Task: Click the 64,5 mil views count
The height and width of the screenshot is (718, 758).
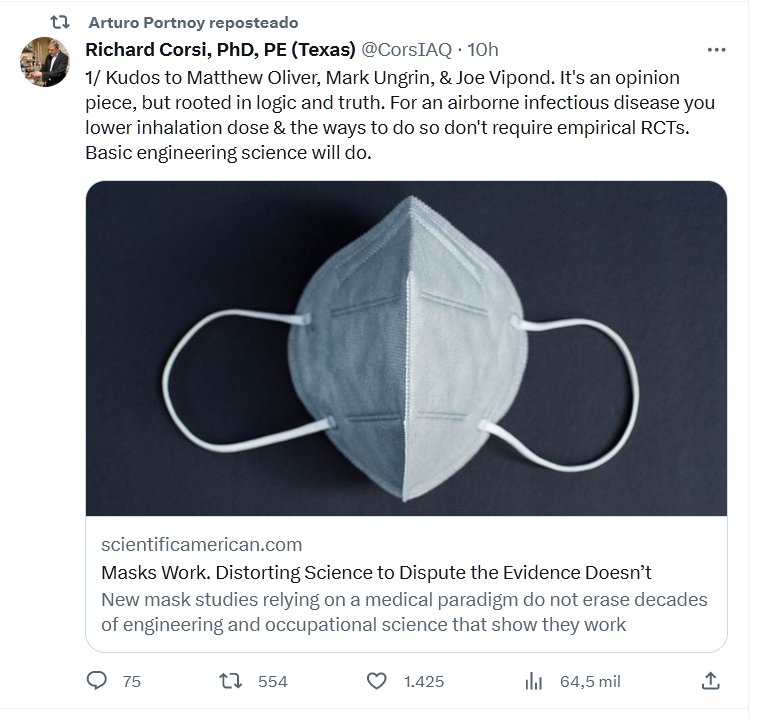Action: tap(590, 681)
